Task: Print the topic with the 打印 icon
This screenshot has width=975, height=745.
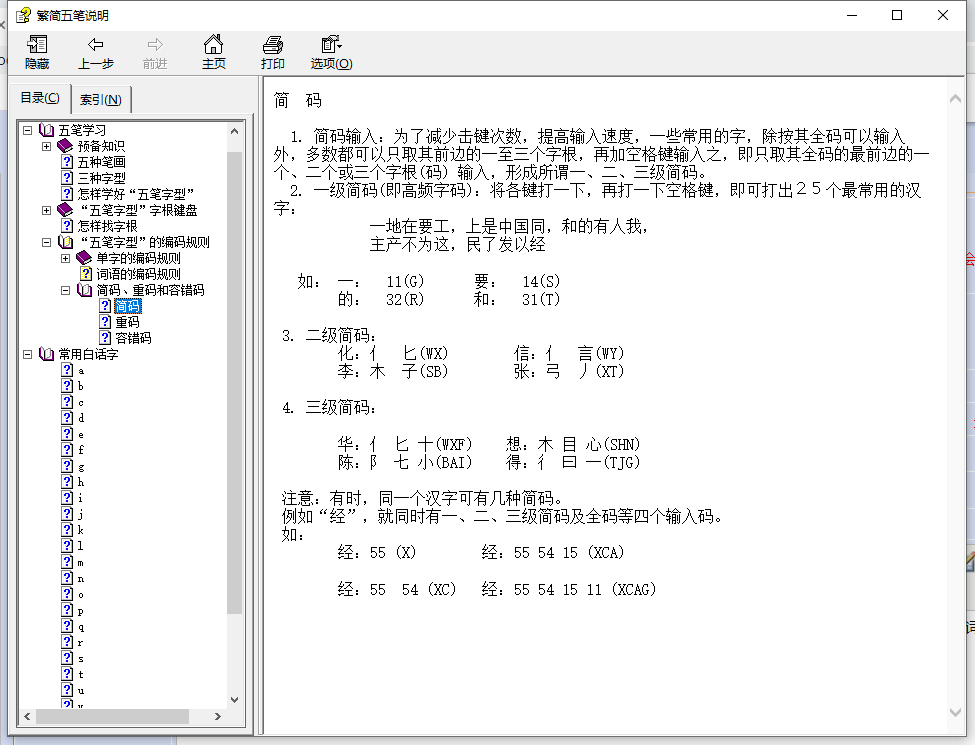Action: pos(272,52)
